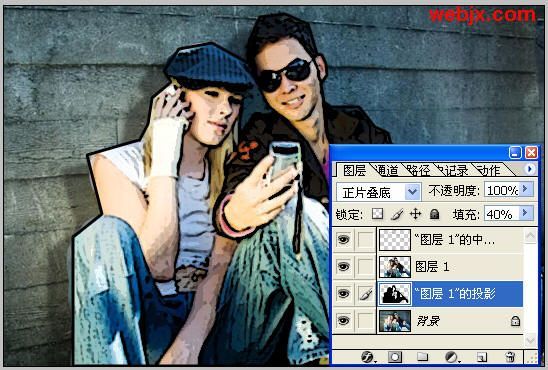Select layer named 背景
Screen dimensions: 548x370
tap(428, 321)
